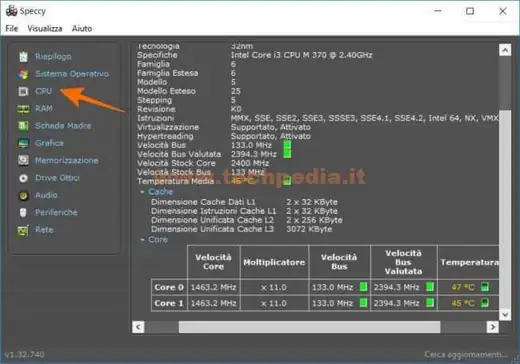Click the horizontal scrollbar right arrow
520x364 pixels.
pos(493,327)
